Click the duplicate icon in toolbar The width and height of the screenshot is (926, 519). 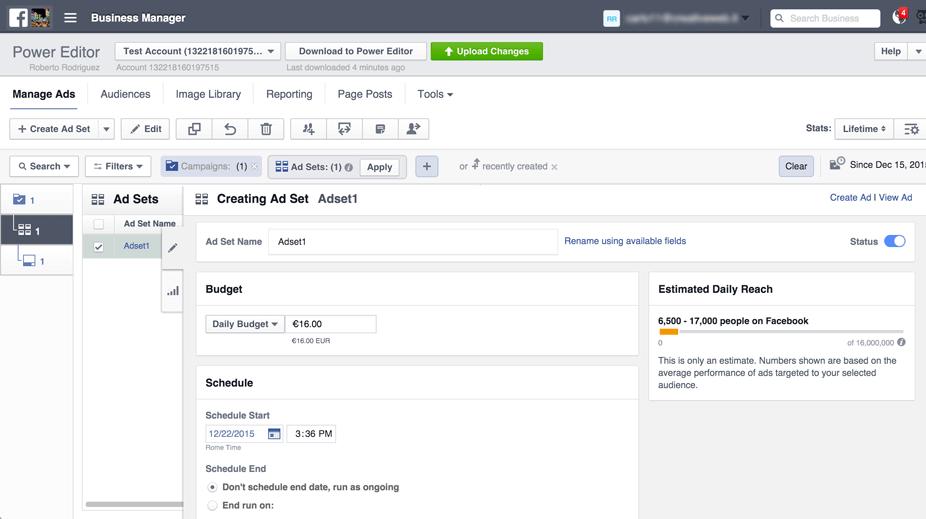(194, 129)
